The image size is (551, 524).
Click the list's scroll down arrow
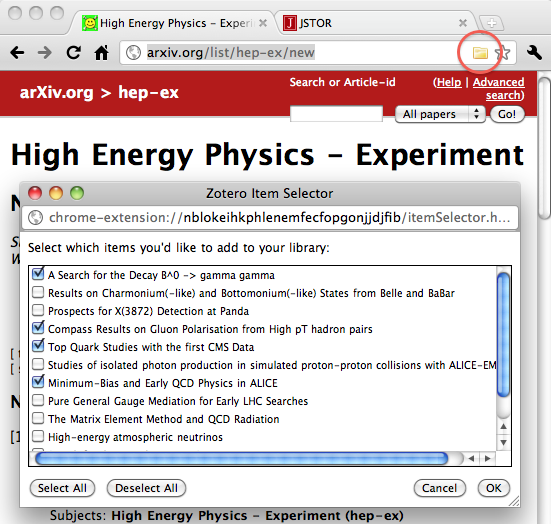coord(503,442)
